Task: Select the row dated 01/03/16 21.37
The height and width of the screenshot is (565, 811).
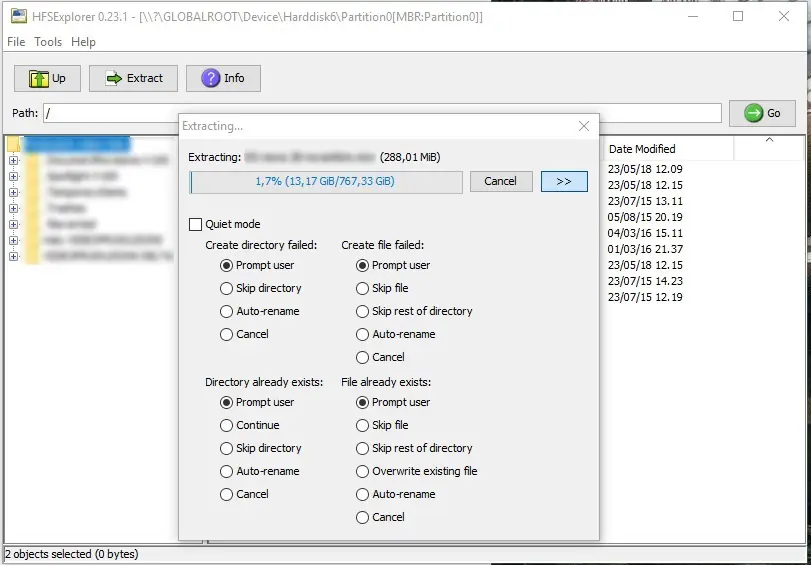Action: point(645,249)
